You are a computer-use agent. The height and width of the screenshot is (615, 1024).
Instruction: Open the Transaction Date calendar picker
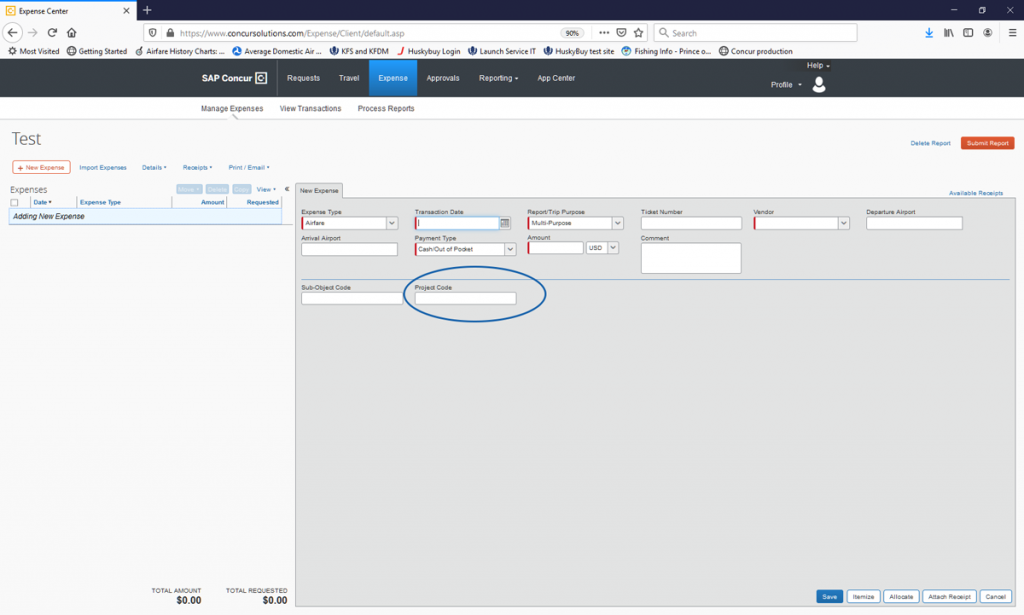(x=505, y=223)
